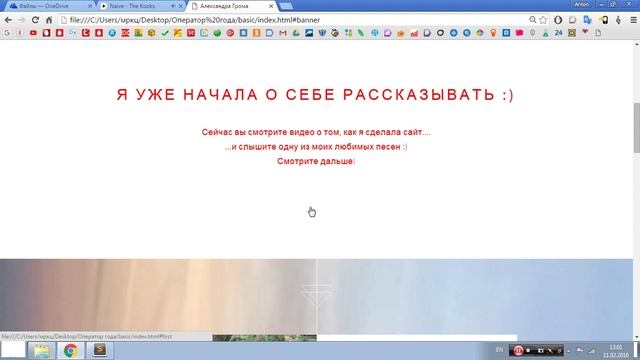Image resolution: width=640 pixels, height=360 pixels.
Task: Switch to Chrome in the taskbar
Action: pos(70,350)
